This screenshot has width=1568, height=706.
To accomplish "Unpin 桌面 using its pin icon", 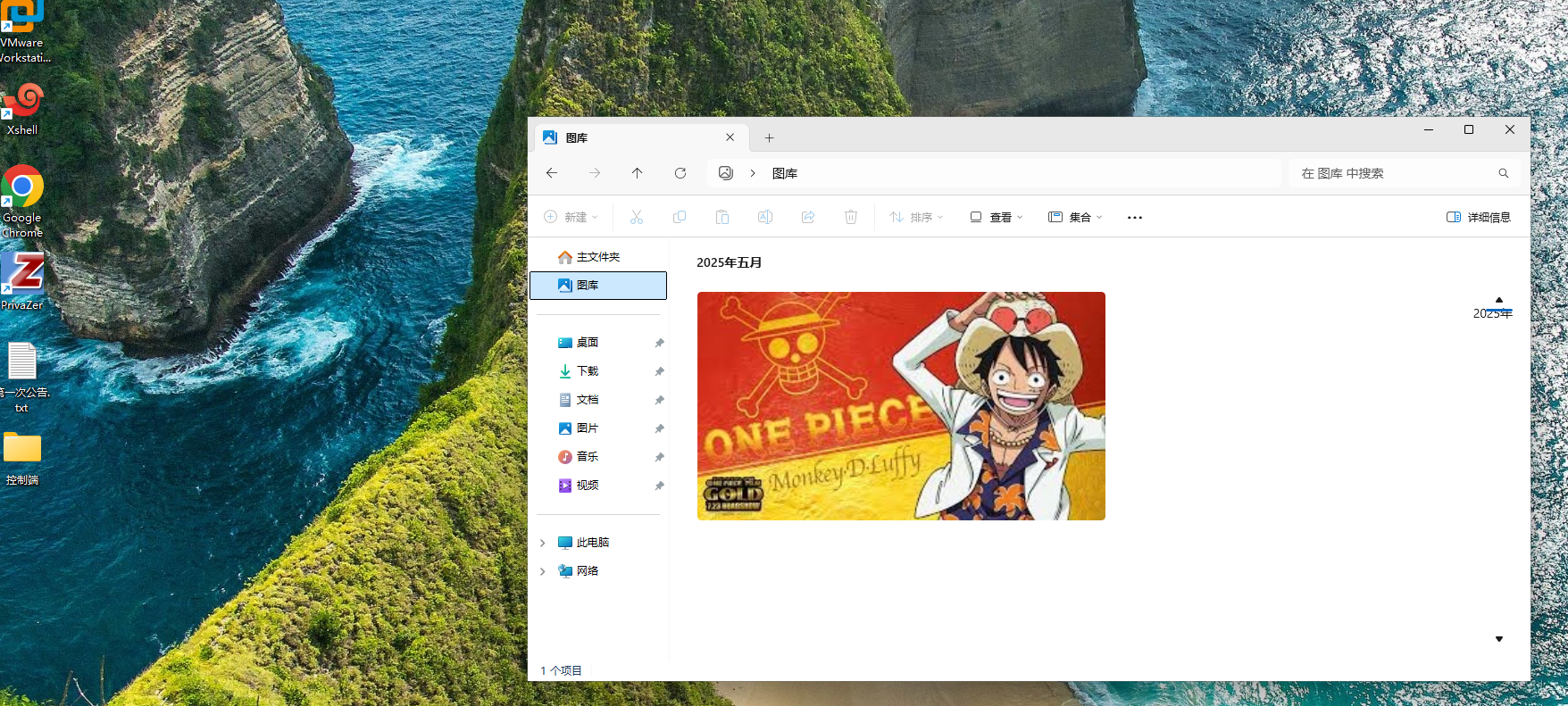I will click(659, 343).
